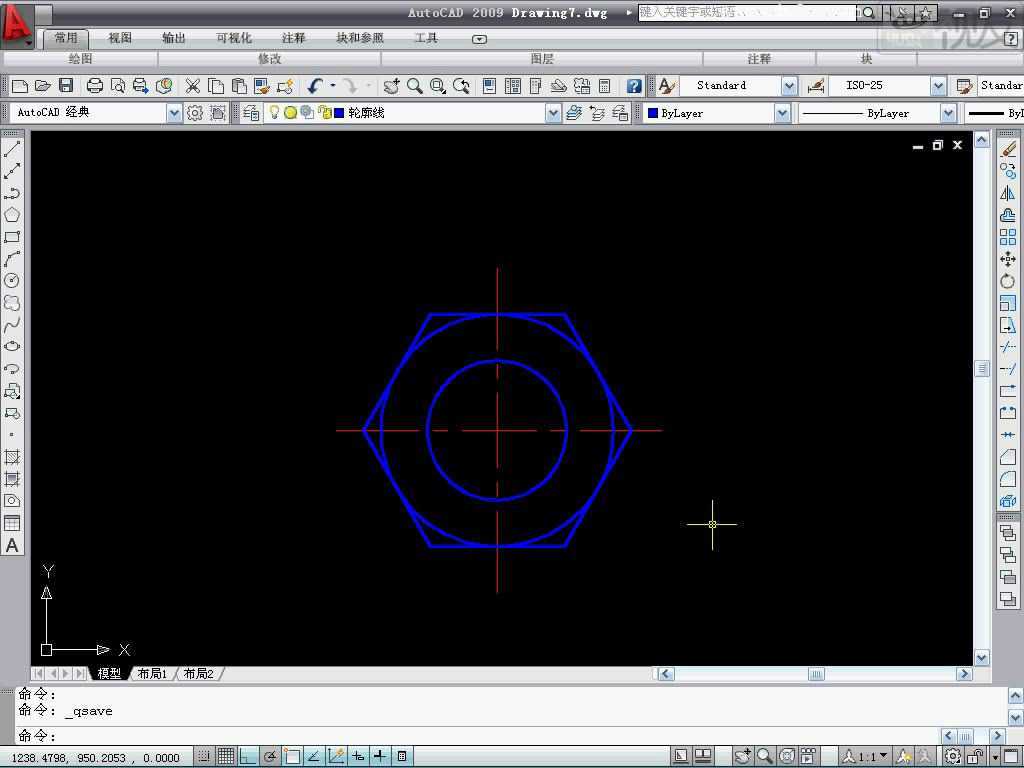1024x768 pixels.
Task: Select the Move tool
Action: [1008, 259]
